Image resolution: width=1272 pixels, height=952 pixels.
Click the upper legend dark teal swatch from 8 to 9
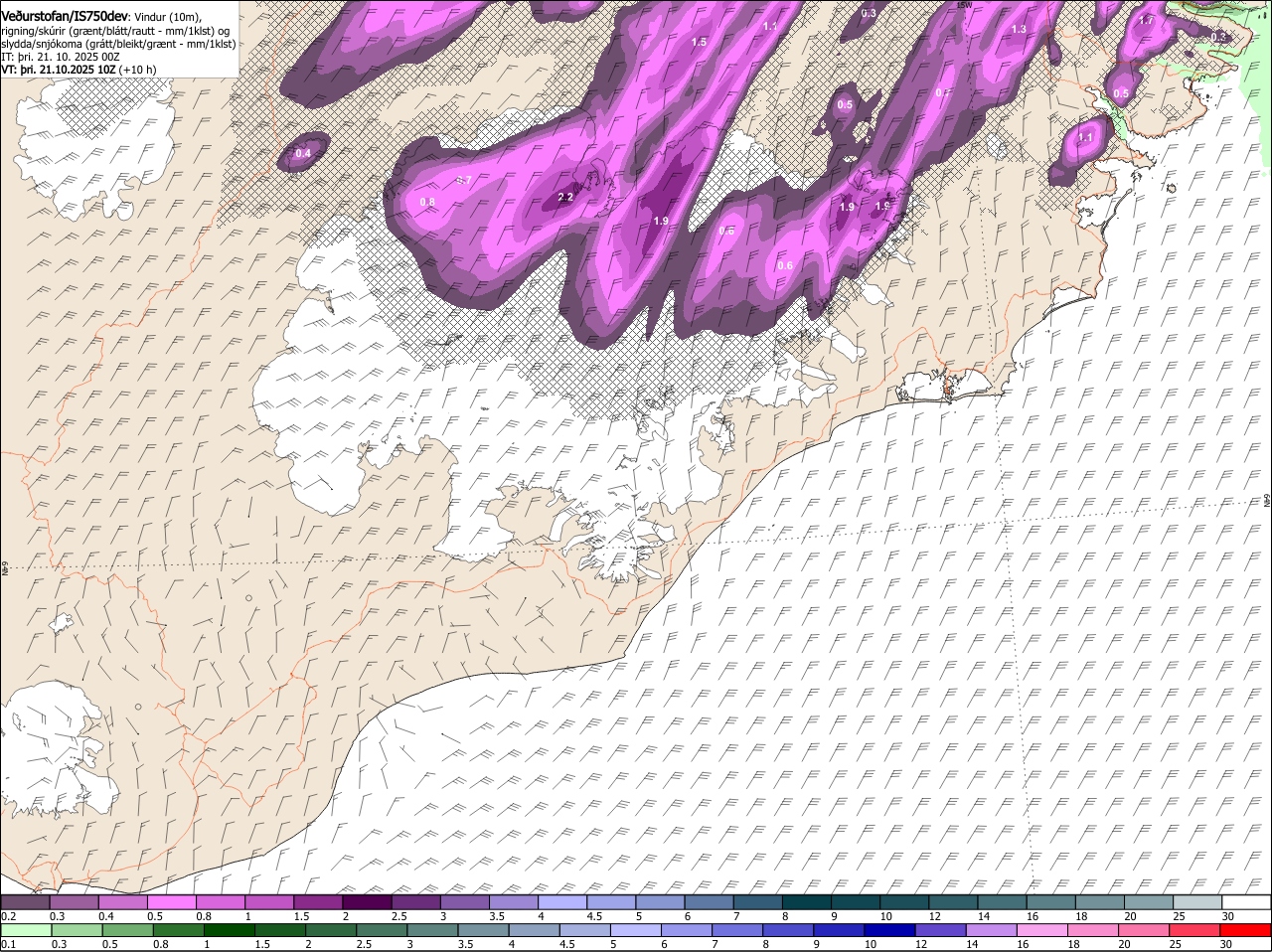pos(807,902)
